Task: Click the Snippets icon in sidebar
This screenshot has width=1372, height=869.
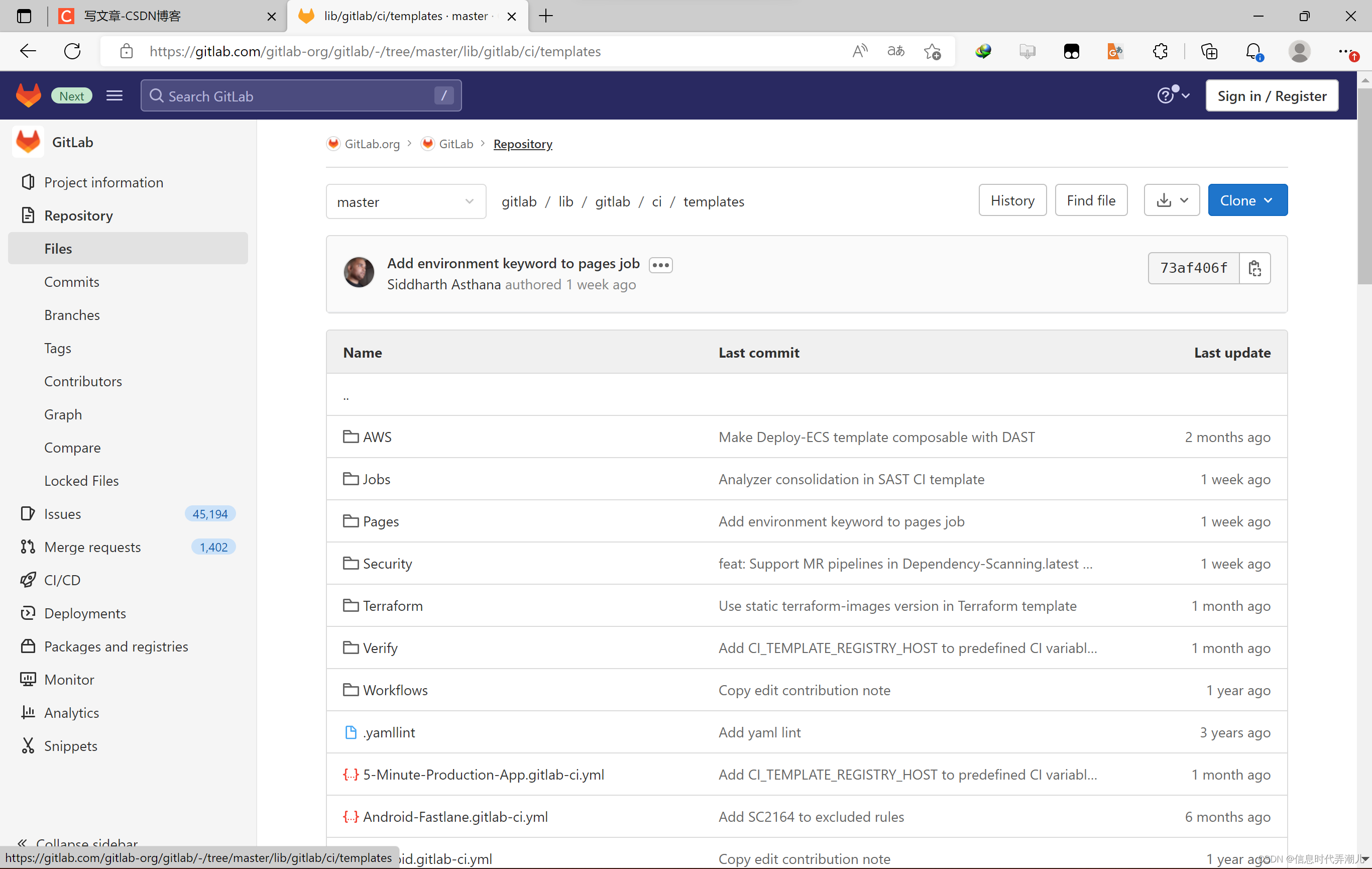Action: (28, 745)
